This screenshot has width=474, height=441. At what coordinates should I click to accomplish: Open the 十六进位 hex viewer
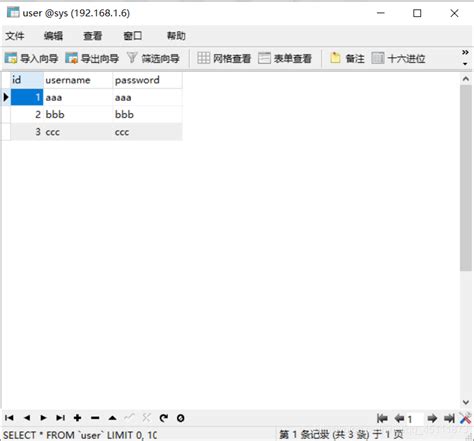[398, 59]
